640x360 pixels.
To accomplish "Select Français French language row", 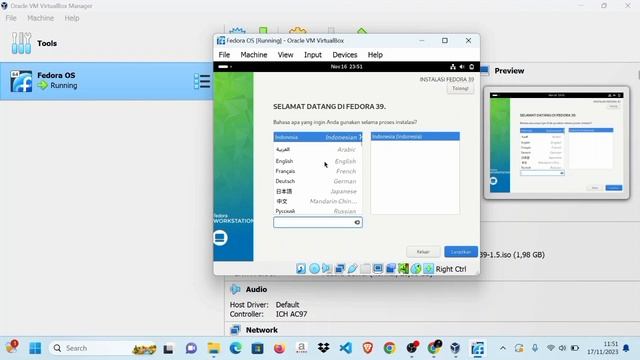I will coord(318,171).
